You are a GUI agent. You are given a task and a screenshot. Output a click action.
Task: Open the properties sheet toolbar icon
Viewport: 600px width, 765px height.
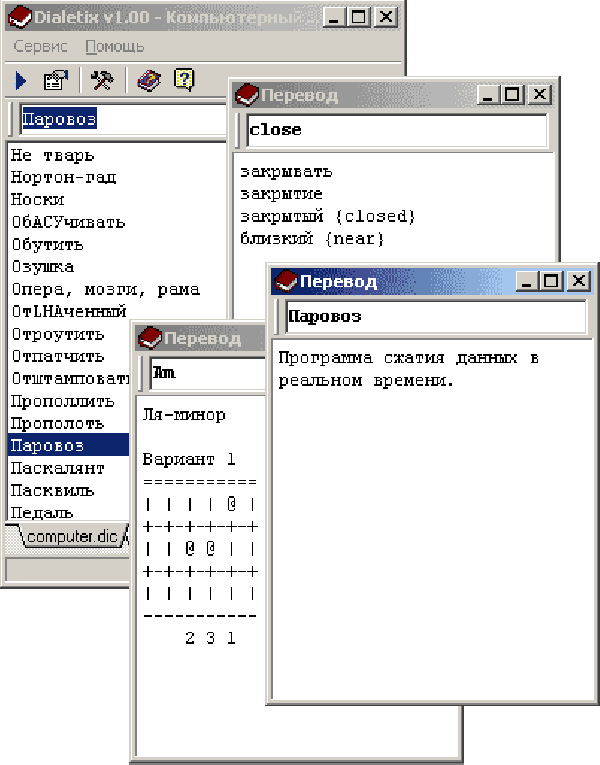[56, 80]
